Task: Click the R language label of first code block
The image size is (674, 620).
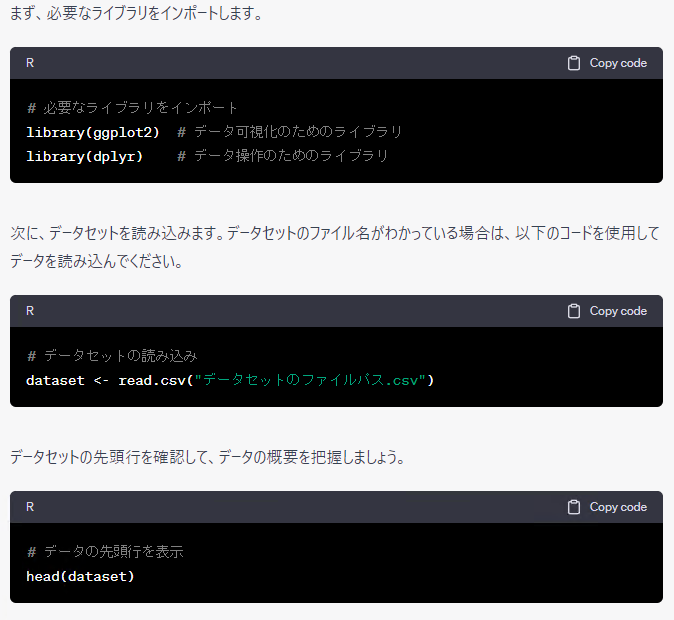Action: tap(30, 63)
